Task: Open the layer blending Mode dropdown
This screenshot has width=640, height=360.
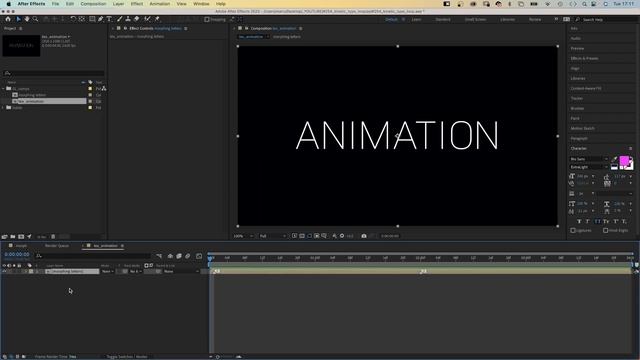Action: pos(107,271)
